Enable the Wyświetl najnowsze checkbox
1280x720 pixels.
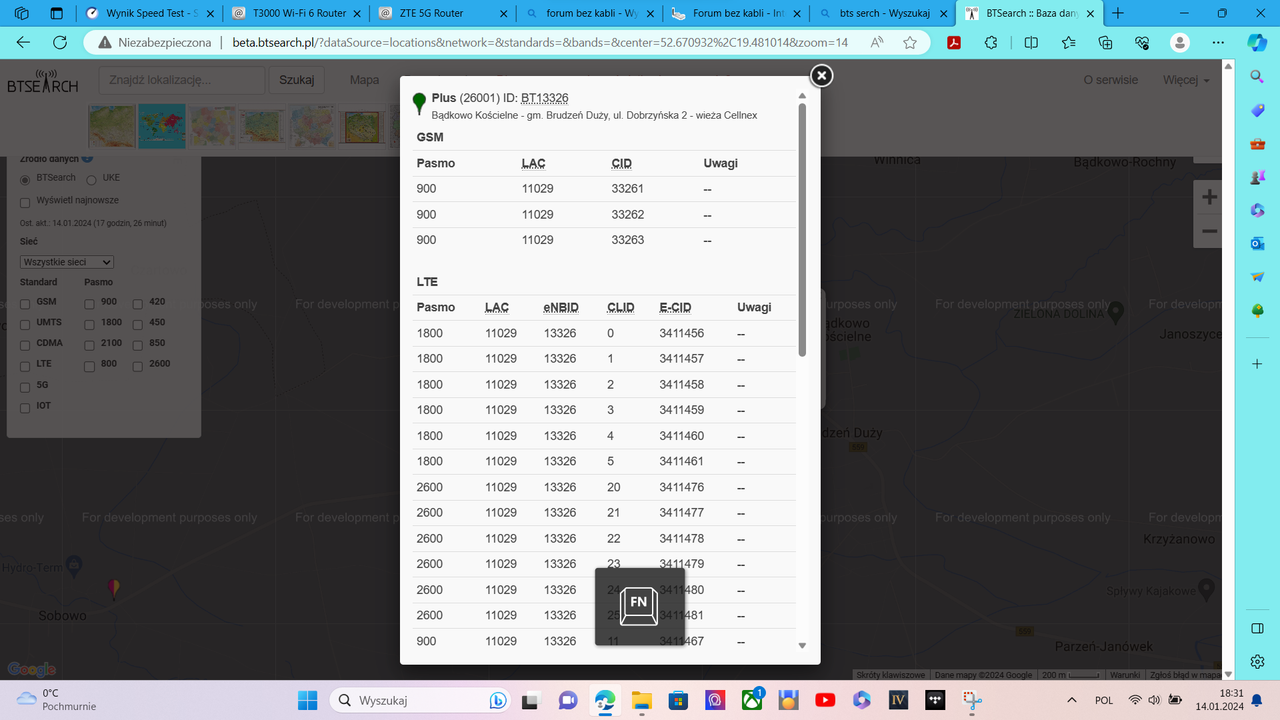(x=26, y=201)
